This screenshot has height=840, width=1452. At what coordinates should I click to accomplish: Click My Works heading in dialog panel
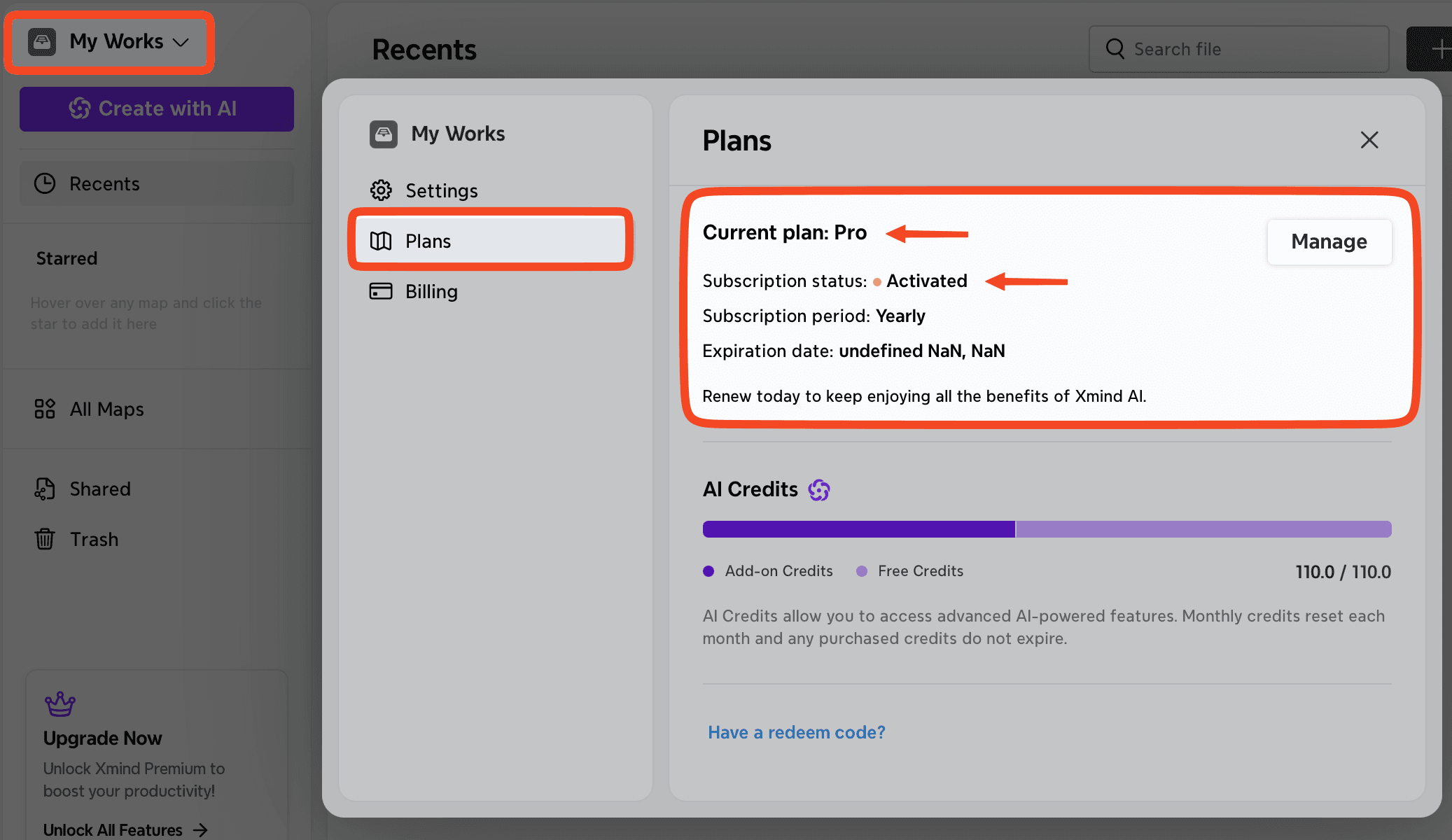coord(457,134)
